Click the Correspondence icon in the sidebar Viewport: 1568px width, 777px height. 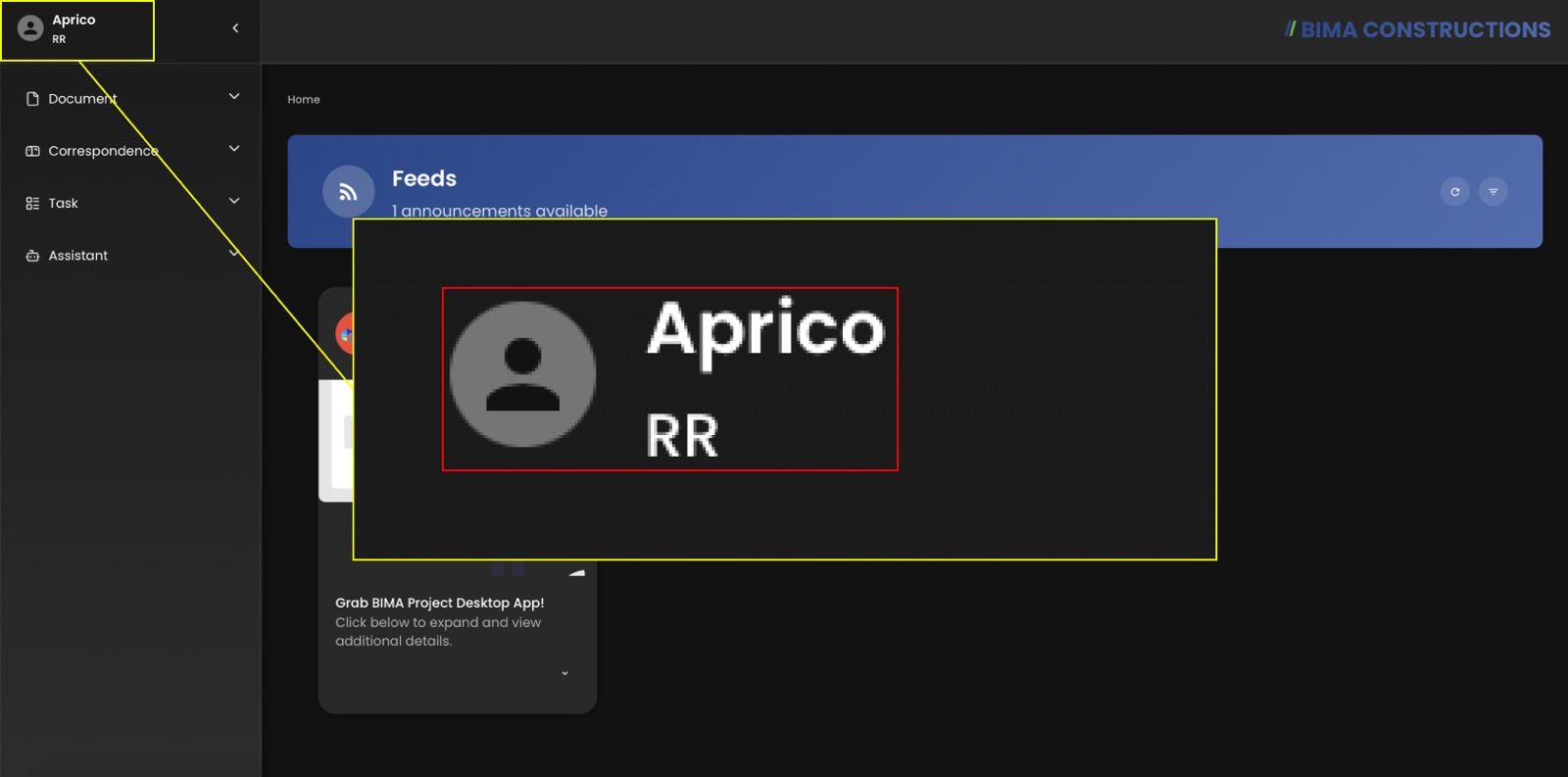pyautogui.click(x=32, y=151)
